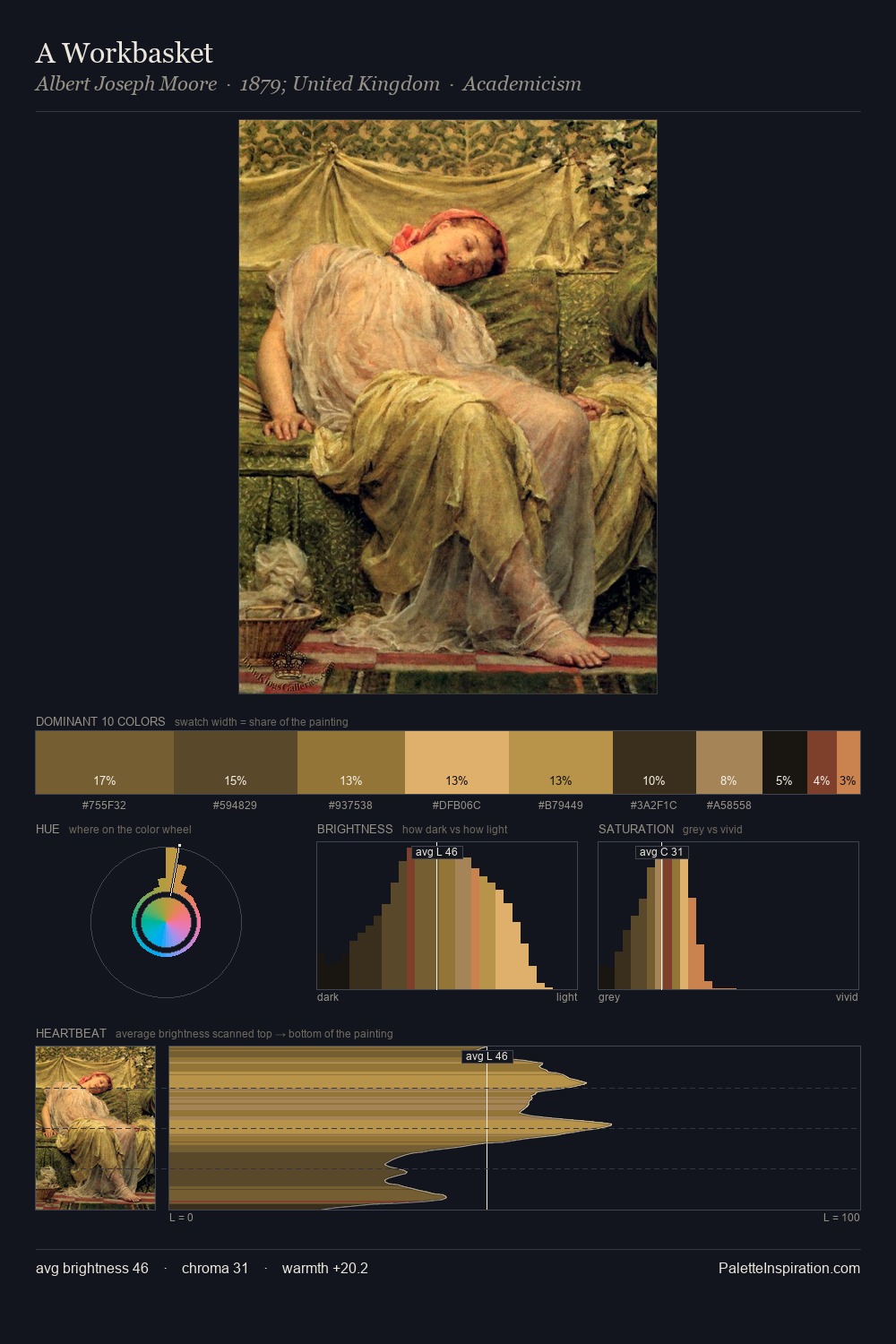Click 'warmth +20.2' footer text
The height and width of the screenshot is (1344, 896).
pos(325,1268)
